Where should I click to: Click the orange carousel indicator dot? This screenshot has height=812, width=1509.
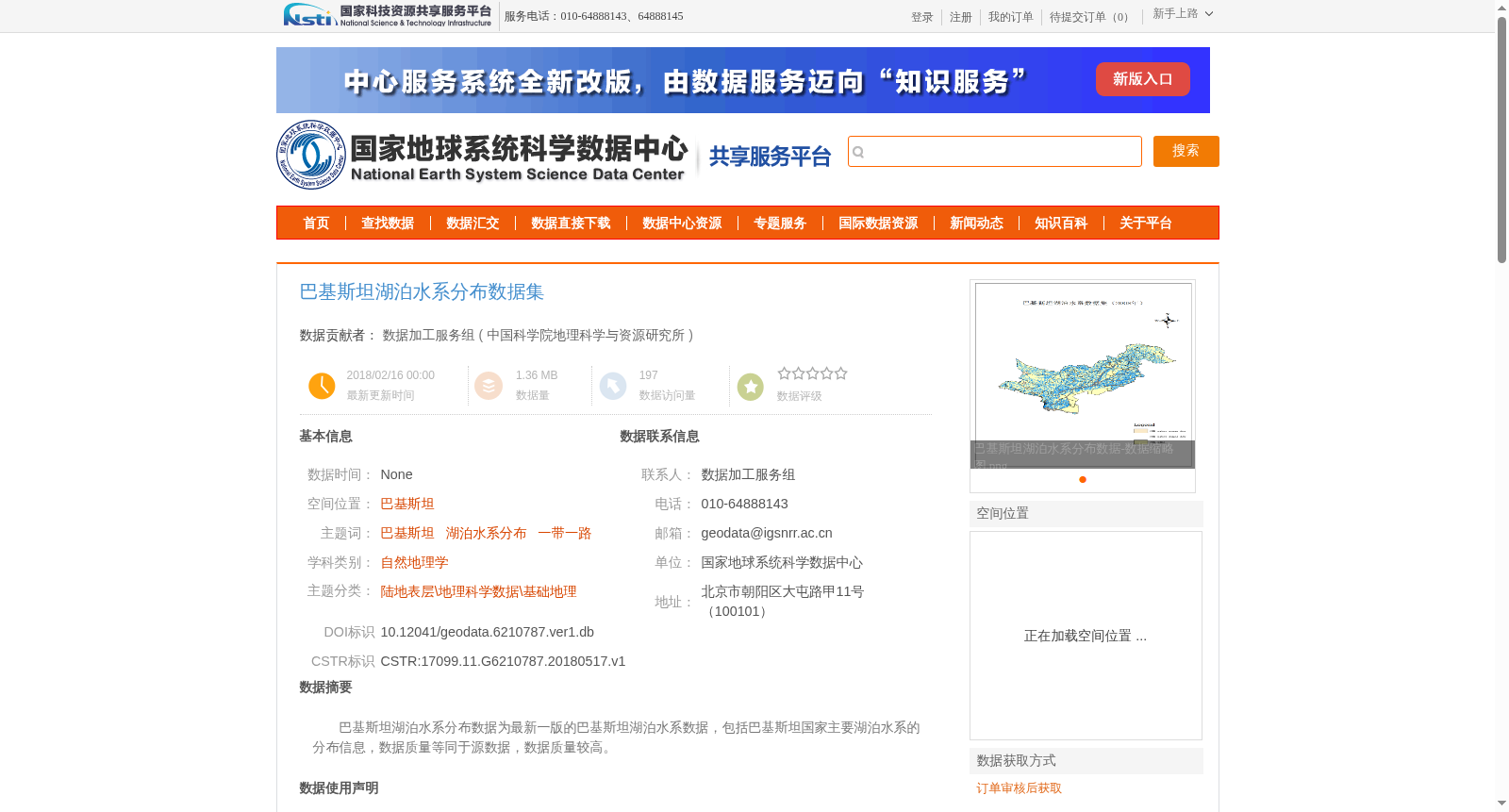point(1083,479)
